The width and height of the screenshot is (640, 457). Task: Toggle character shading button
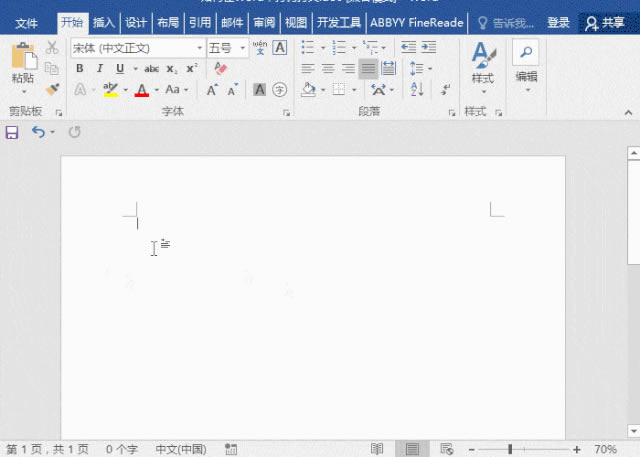tap(260, 89)
